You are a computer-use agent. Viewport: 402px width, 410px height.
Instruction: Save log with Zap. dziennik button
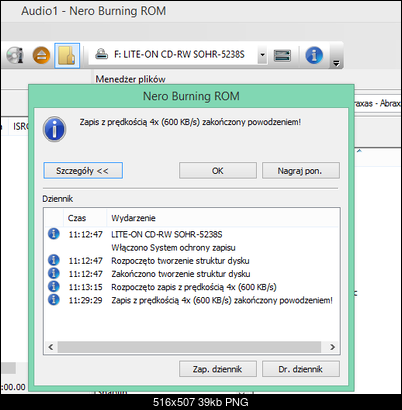[218, 369]
